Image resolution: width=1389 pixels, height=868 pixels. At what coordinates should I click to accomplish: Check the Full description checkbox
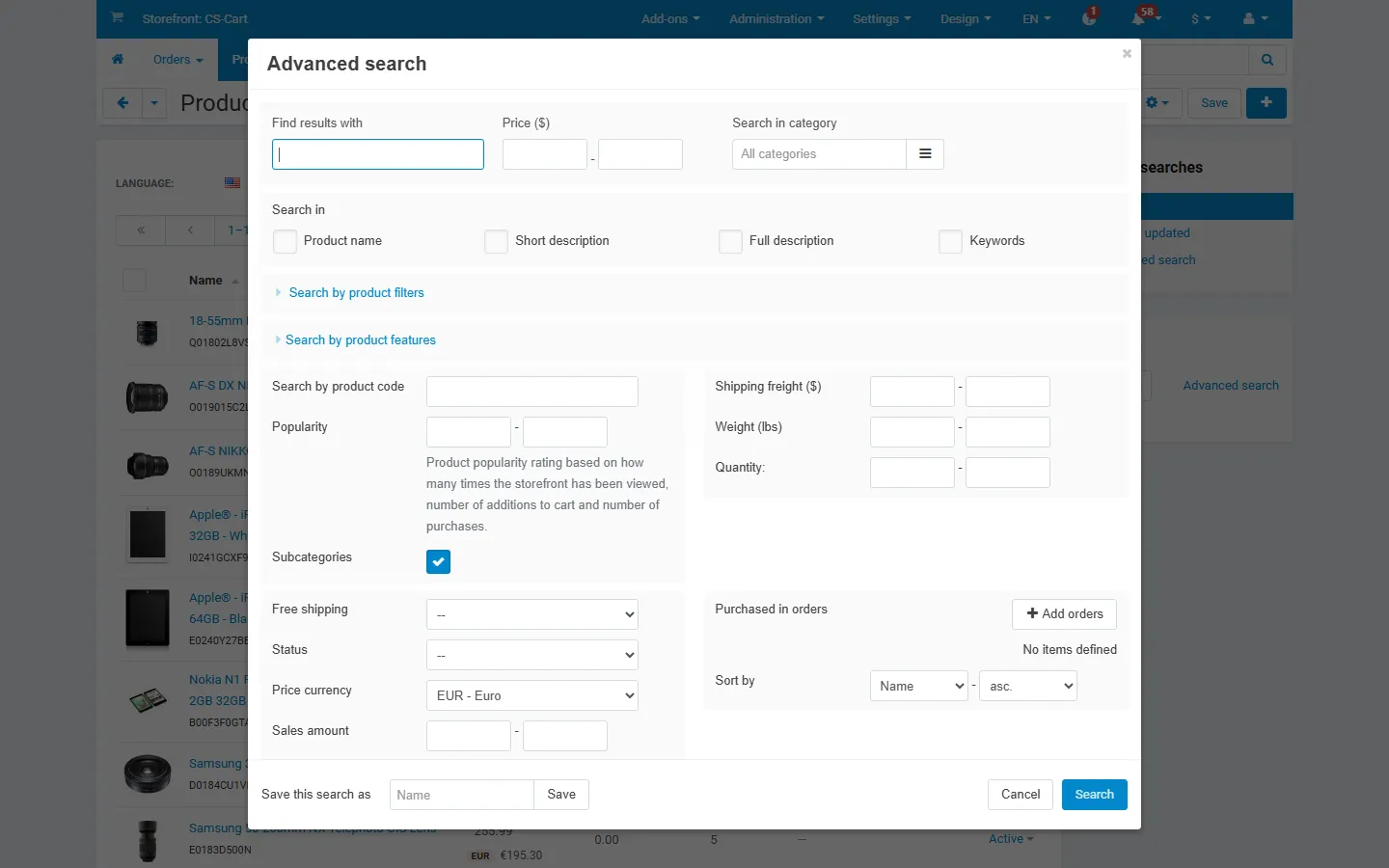point(730,241)
